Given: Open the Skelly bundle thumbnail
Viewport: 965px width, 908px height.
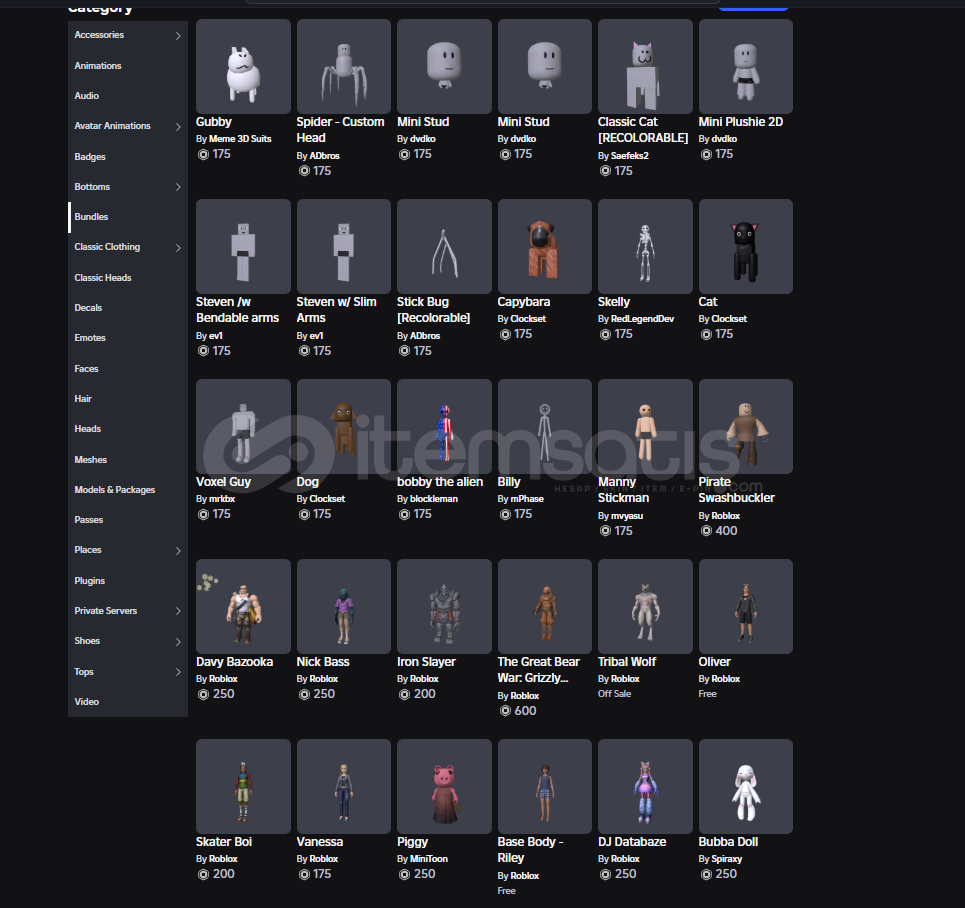Looking at the screenshot, I should (x=645, y=246).
